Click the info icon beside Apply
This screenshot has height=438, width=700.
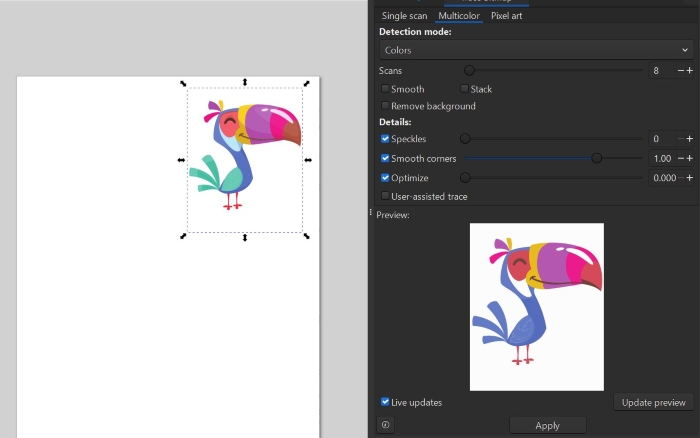[386, 425]
